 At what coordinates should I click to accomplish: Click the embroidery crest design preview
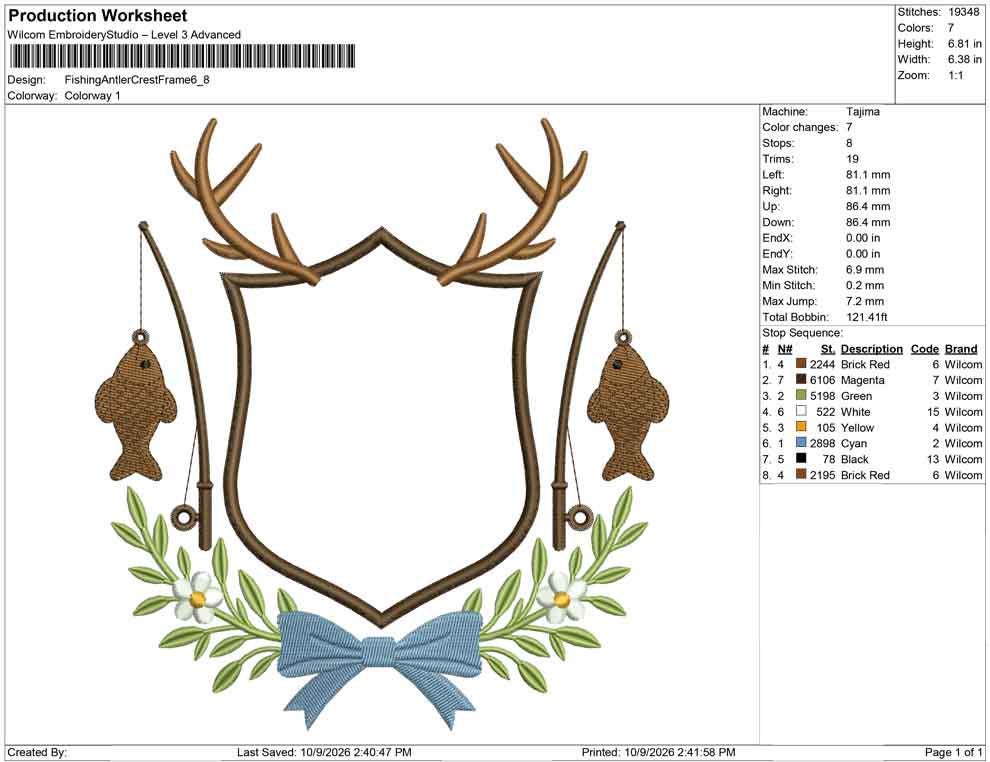tap(381, 424)
